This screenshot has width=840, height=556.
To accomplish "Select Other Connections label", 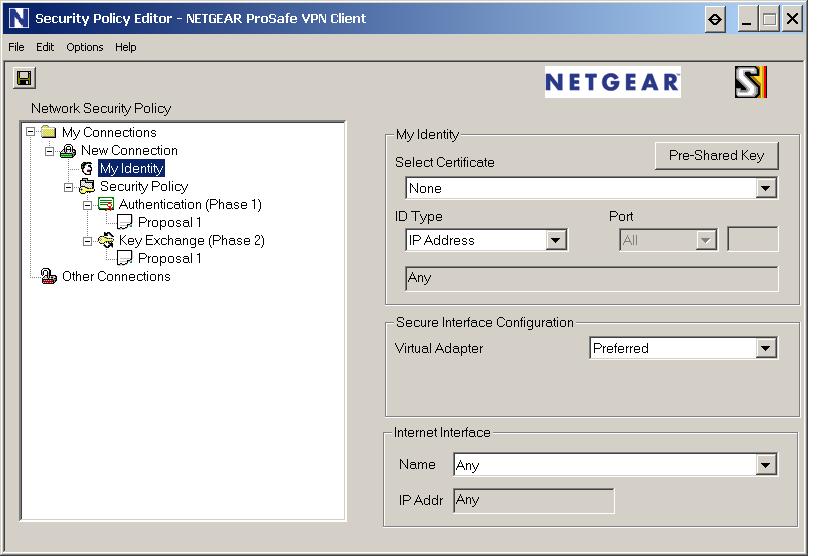I will pyautogui.click(x=116, y=276).
